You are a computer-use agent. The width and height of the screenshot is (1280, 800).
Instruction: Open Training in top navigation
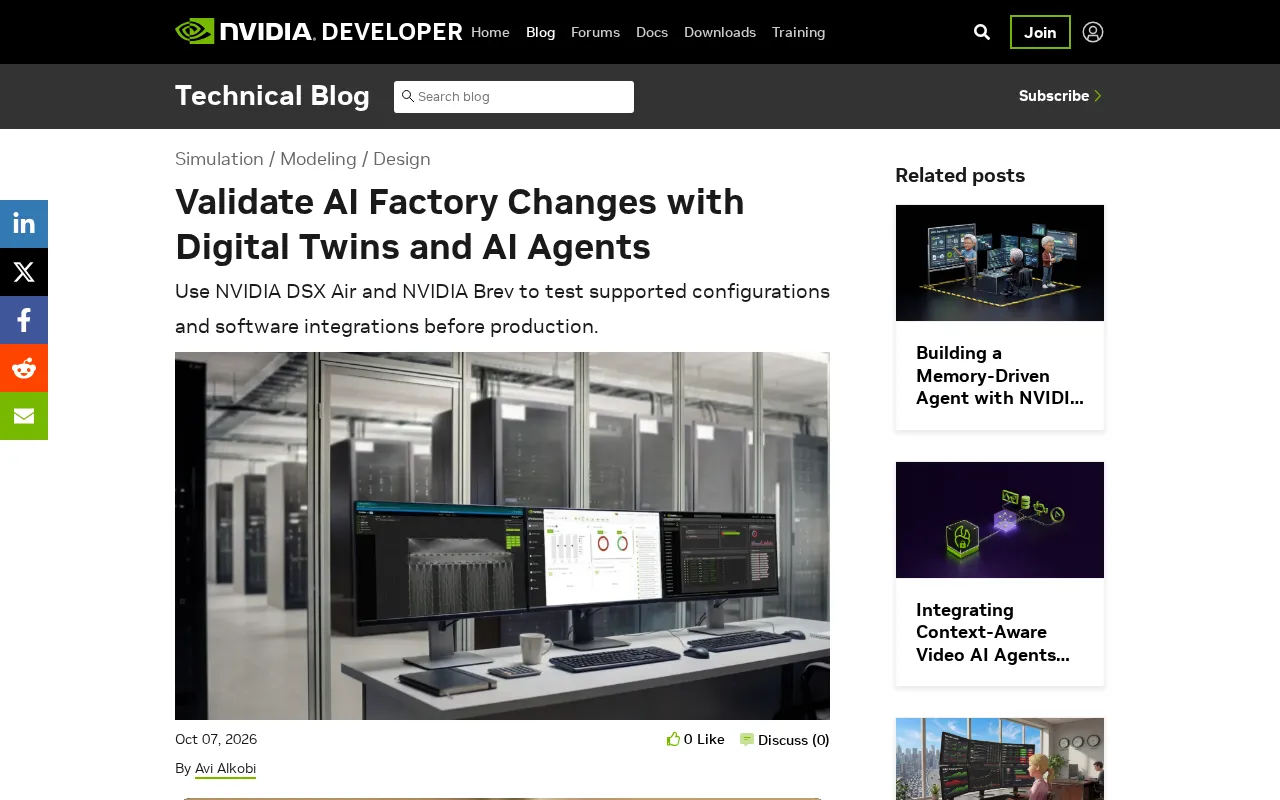[799, 32]
